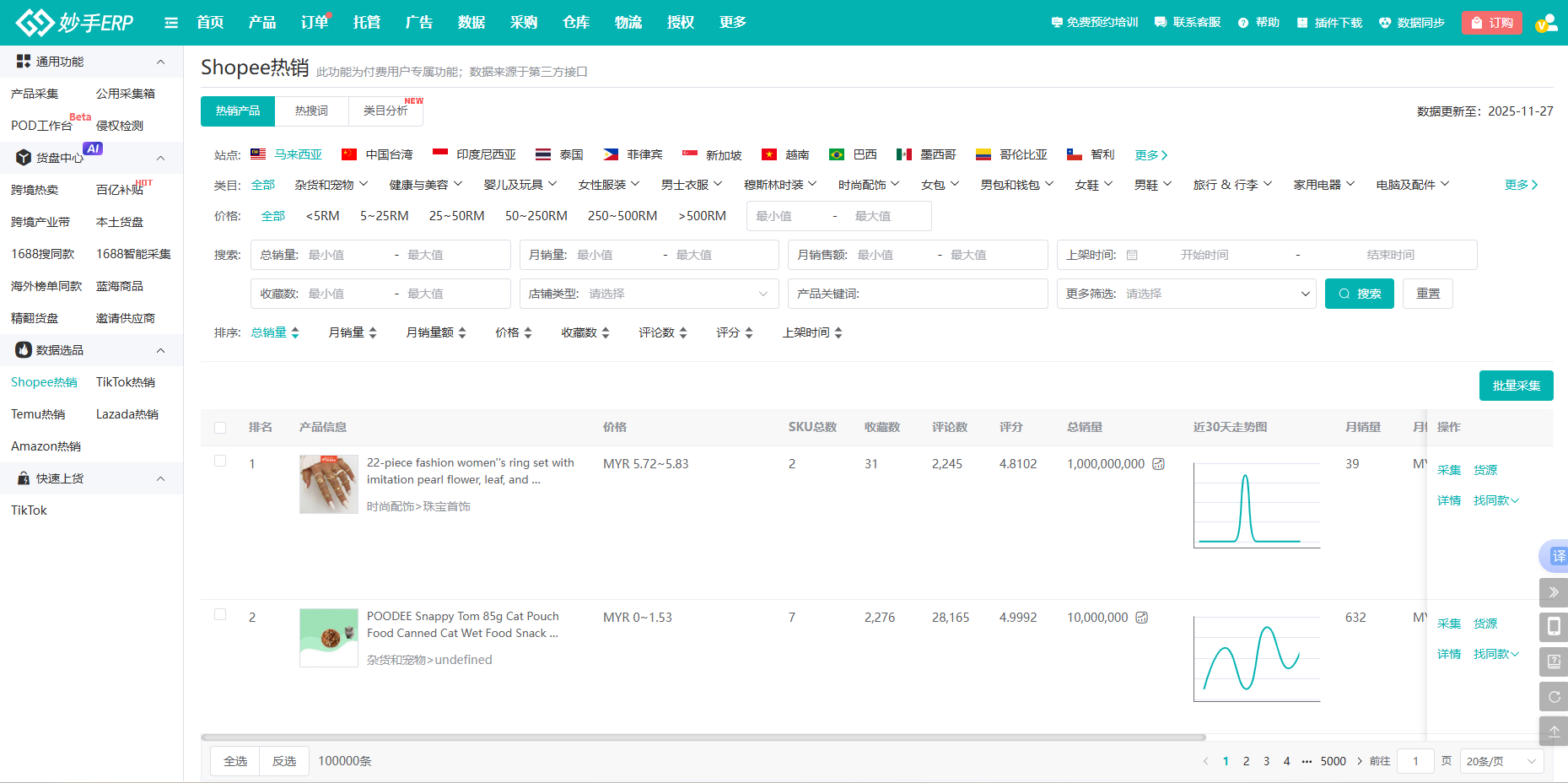Switch to the 热搜词 tab
The image size is (1568, 783).
pyautogui.click(x=311, y=111)
